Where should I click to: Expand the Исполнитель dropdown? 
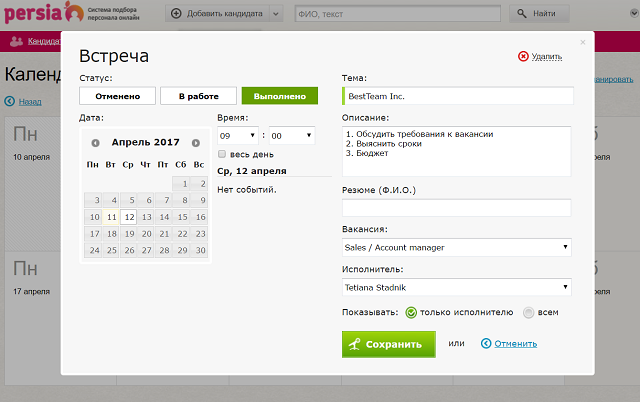click(x=456, y=288)
